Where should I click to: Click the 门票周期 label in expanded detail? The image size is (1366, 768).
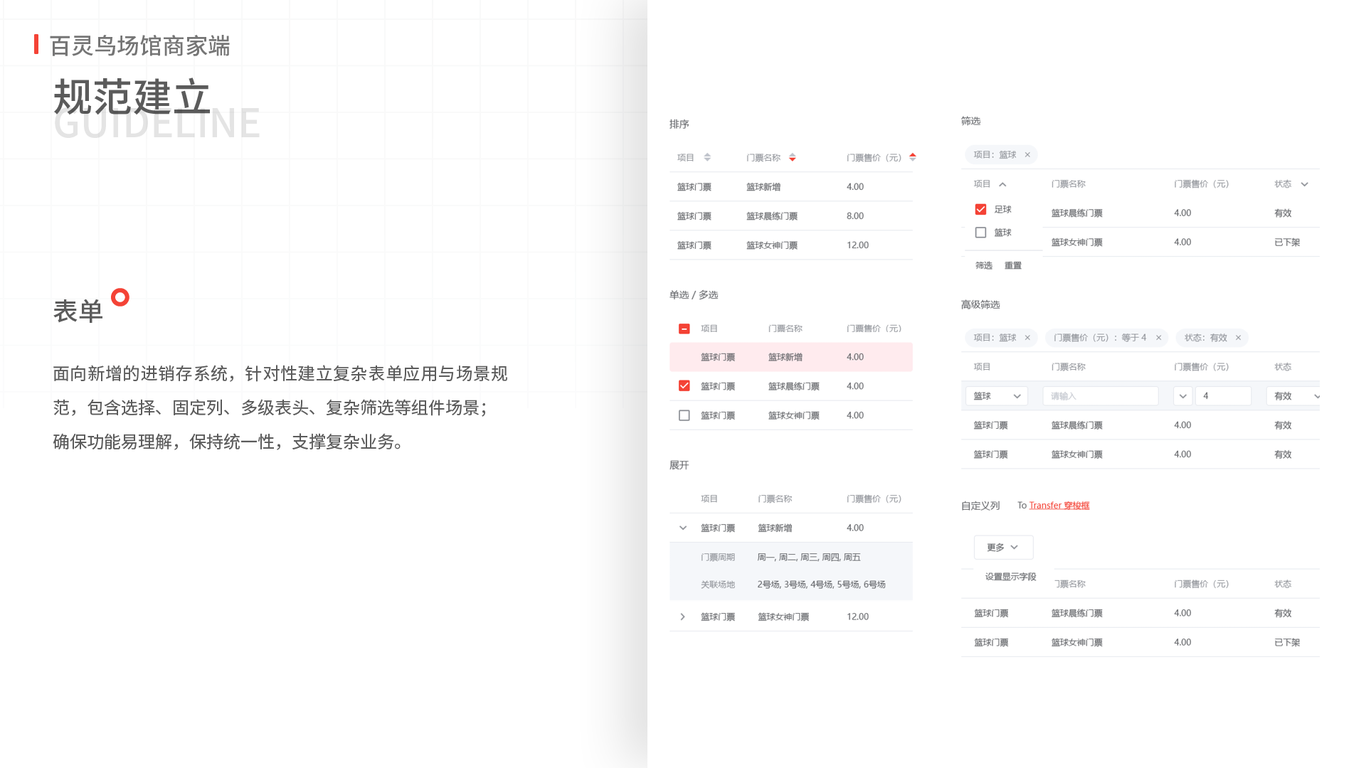click(718, 558)
